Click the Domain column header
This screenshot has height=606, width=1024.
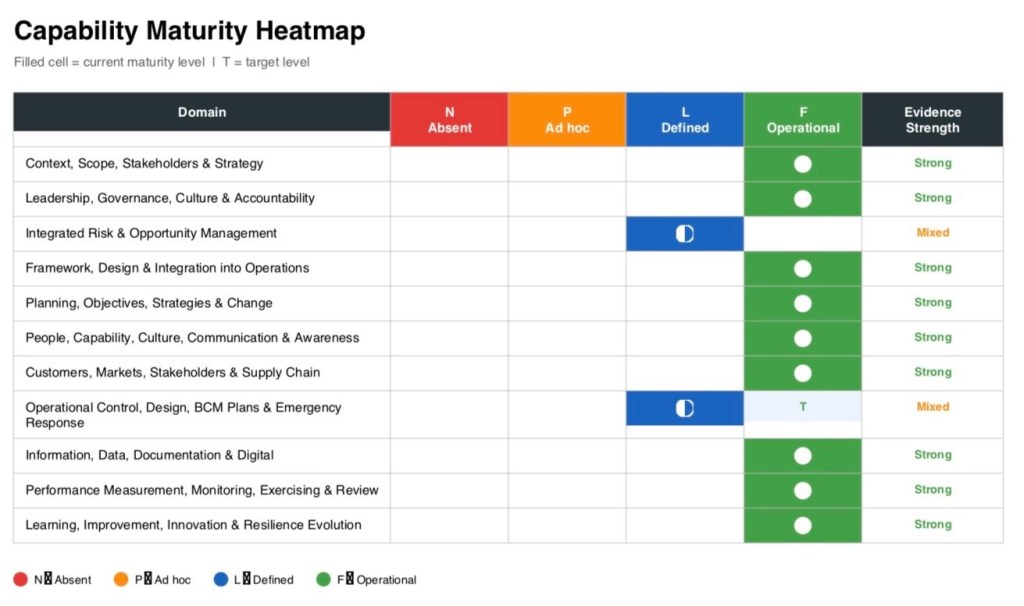[202, 112]
